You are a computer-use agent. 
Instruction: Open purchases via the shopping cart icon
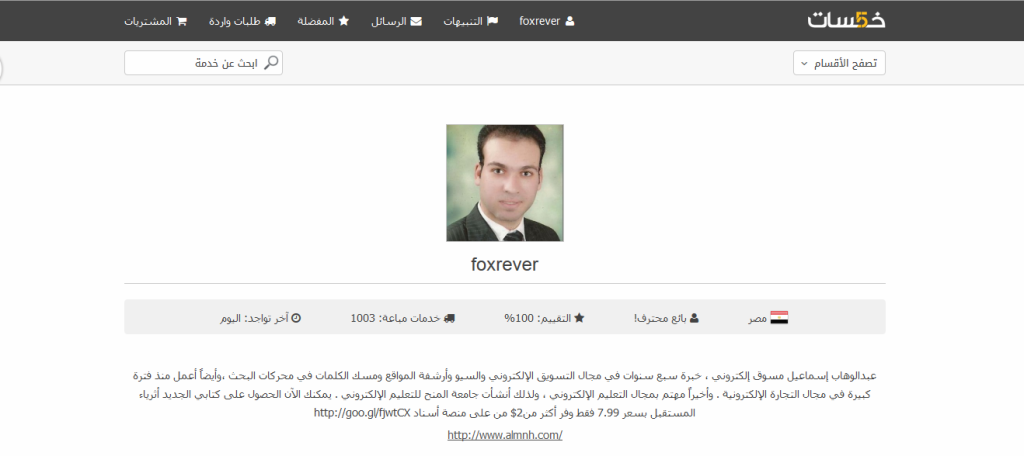coord(182,21)
